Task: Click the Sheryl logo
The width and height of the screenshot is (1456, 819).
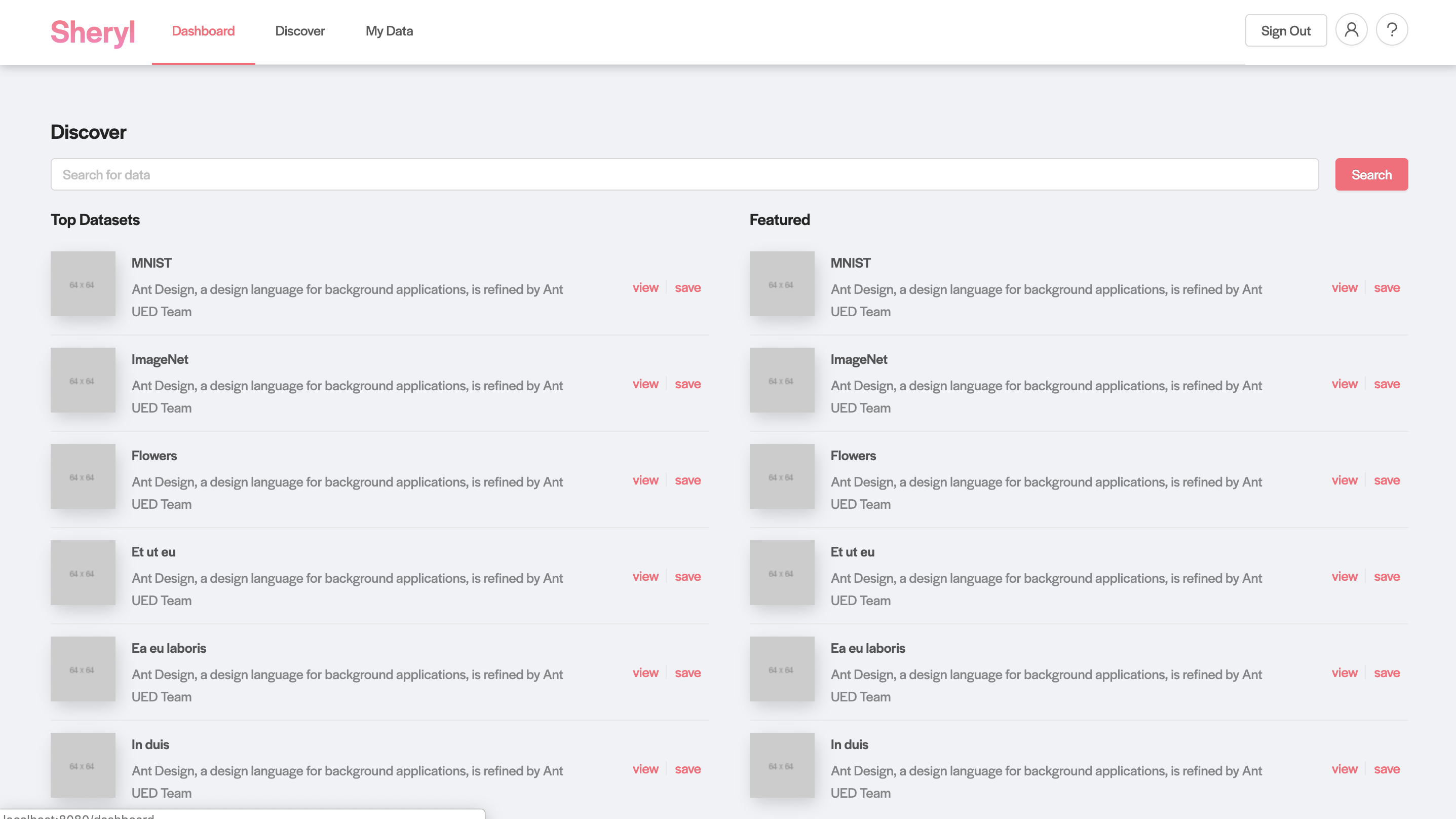Action: [93, 31]
